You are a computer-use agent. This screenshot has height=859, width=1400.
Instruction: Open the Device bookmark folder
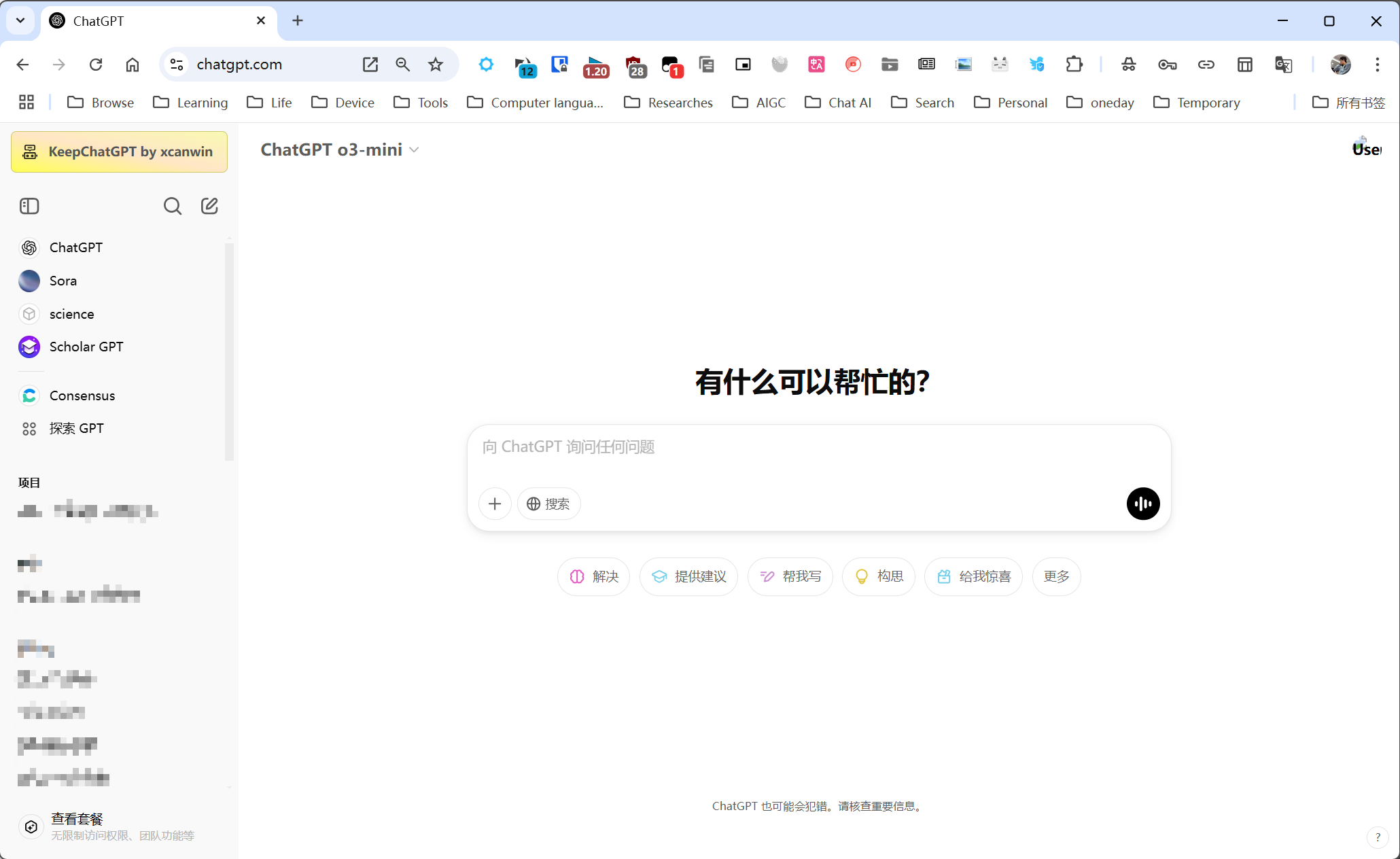tap(343, 103)
